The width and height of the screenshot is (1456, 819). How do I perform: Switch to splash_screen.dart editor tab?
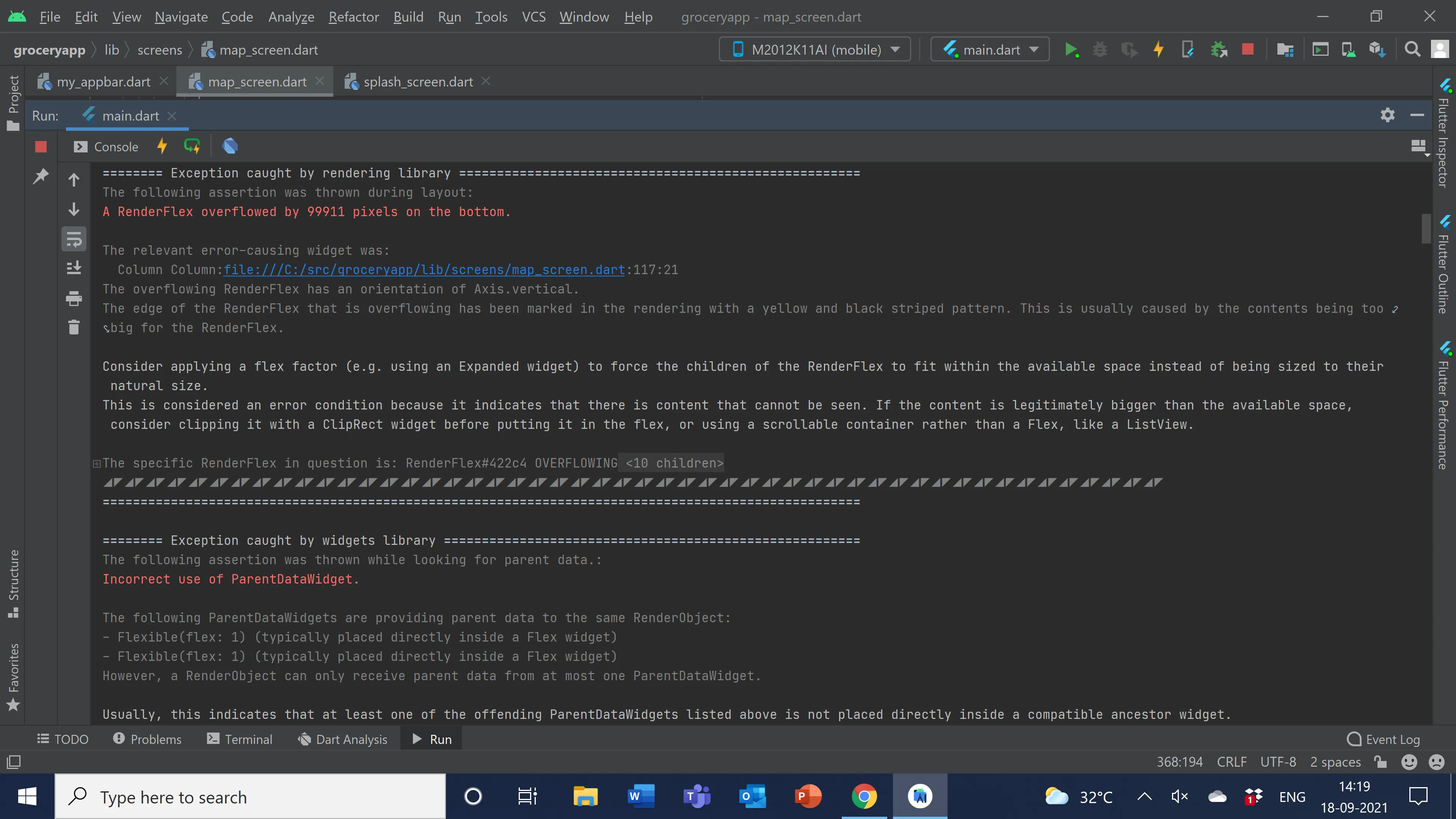tap(417, 82)
